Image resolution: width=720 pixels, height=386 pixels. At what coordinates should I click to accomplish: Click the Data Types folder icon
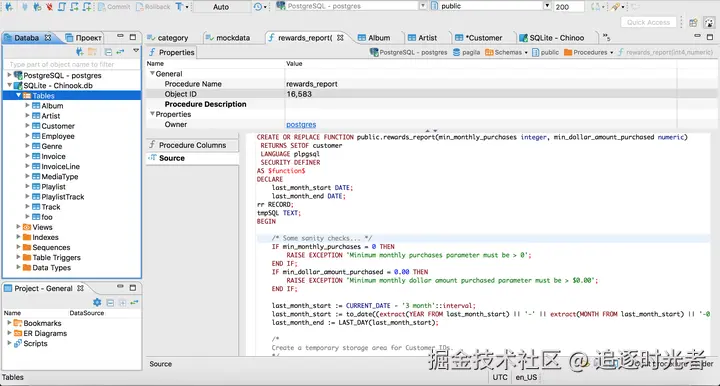click(x=27, y=268)
